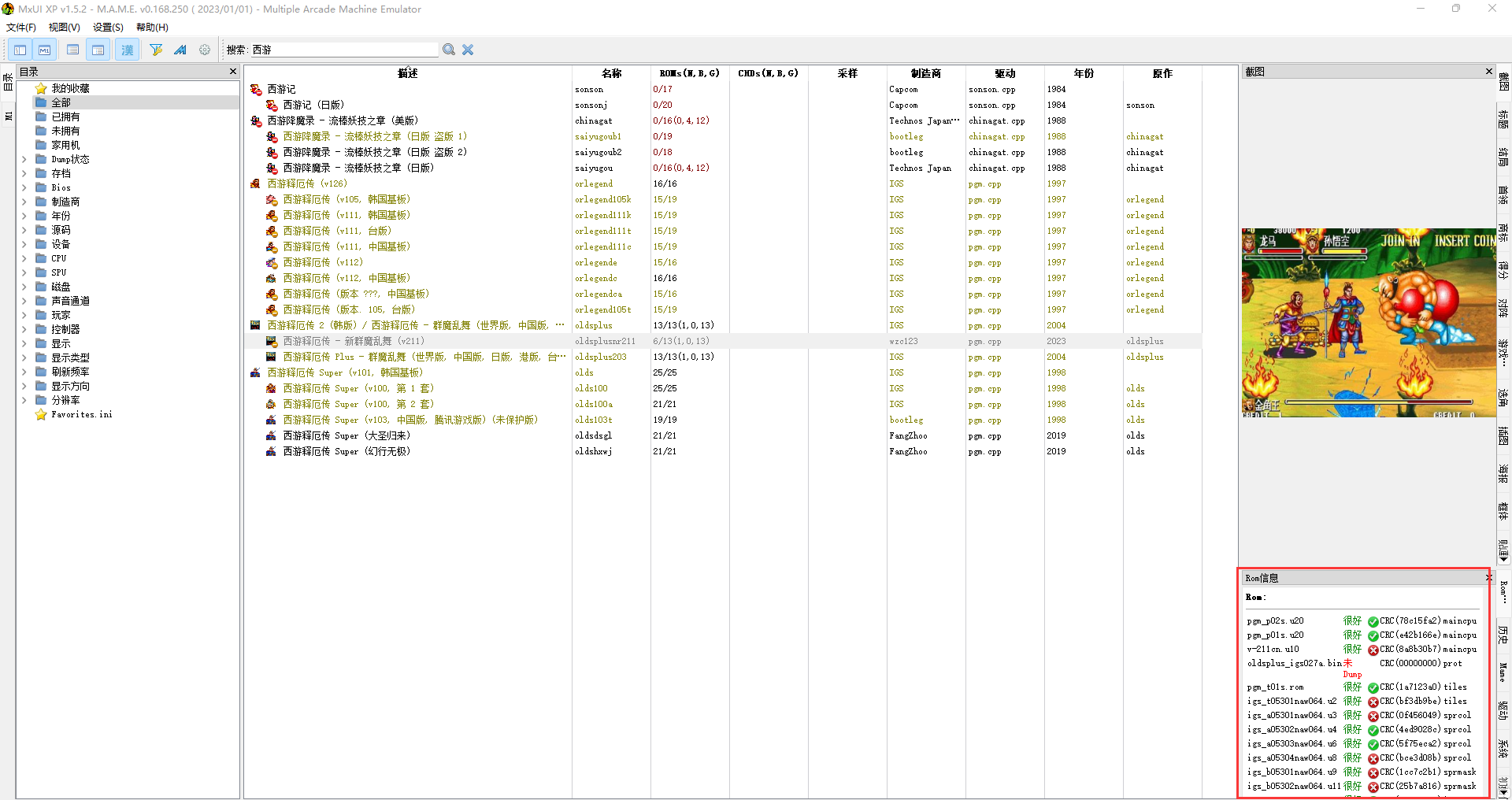Toggle the 漢 Chinese language toolbar button

click(127, 50)
